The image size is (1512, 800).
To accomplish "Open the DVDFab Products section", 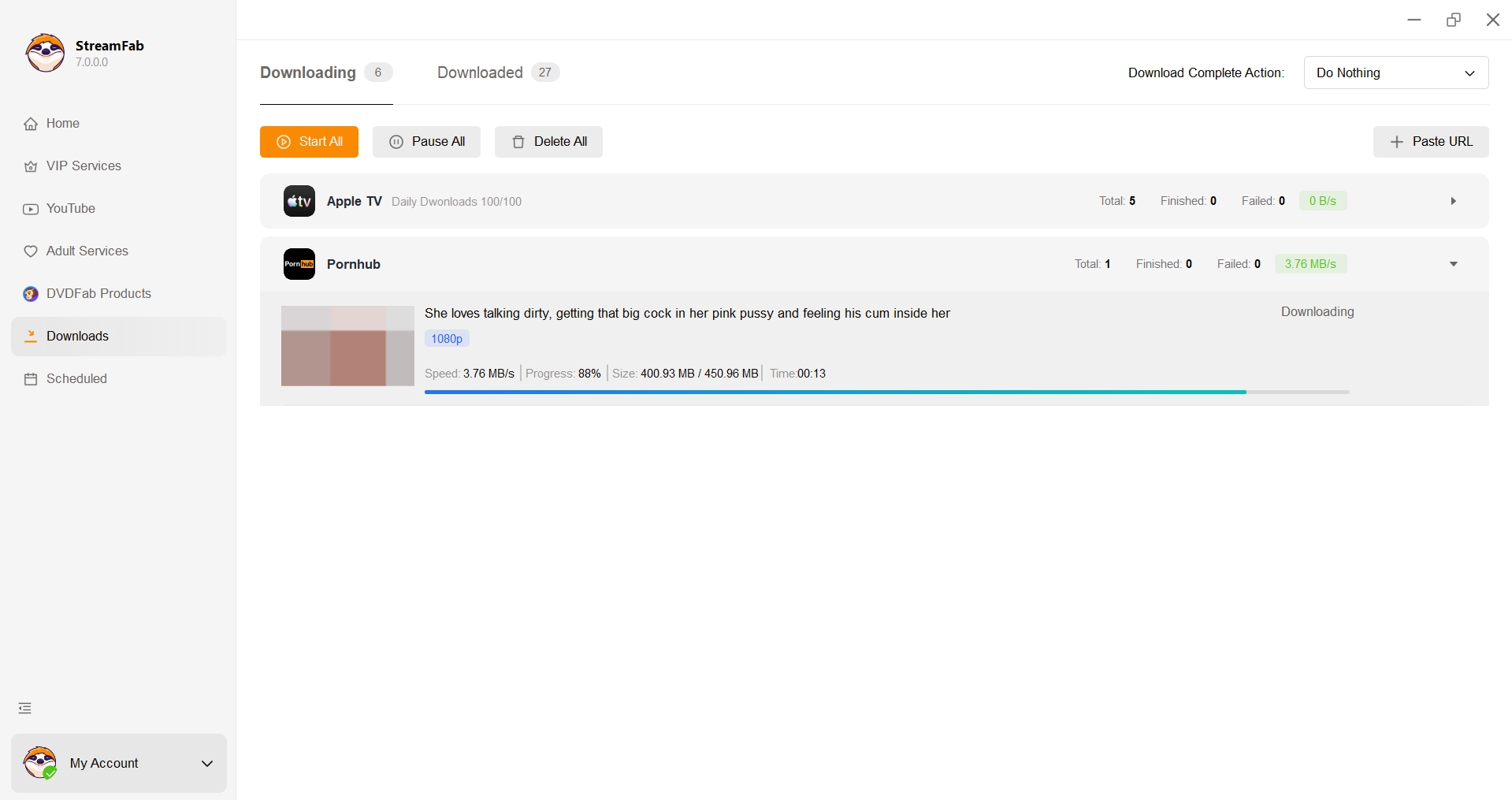I will (x=98, y=294).
